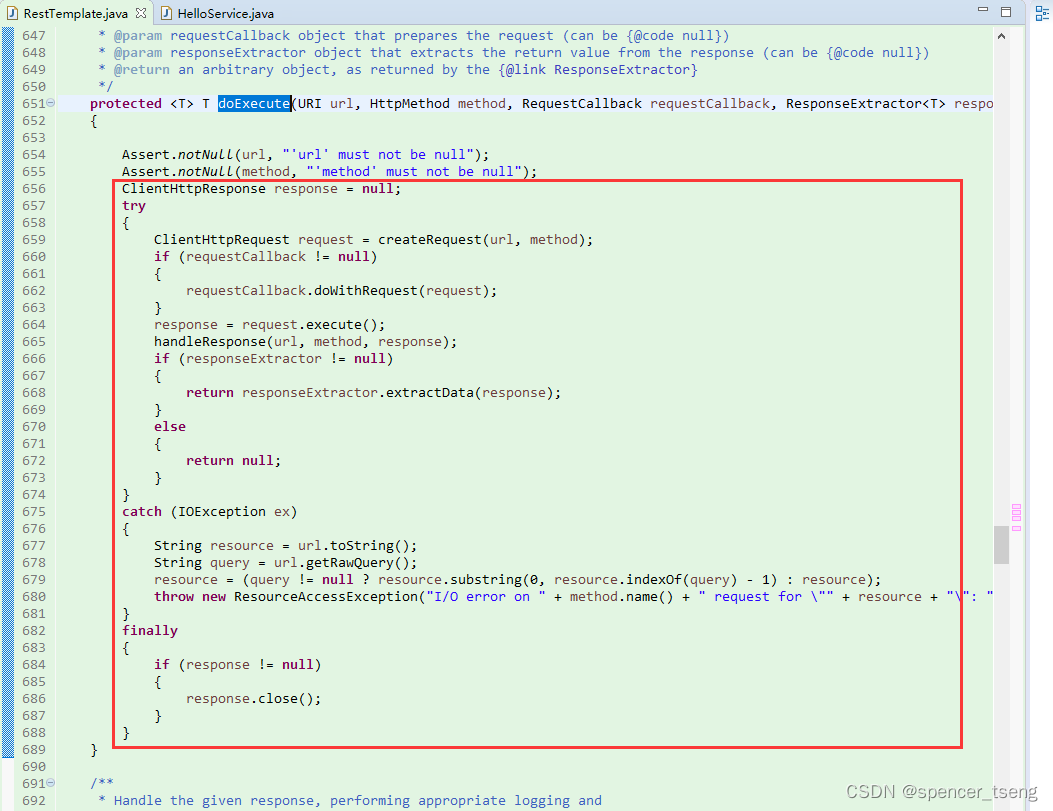Click the overview ruler position indicator
This screenshot has width=1053, height=811.
(x=1001, y=545)
